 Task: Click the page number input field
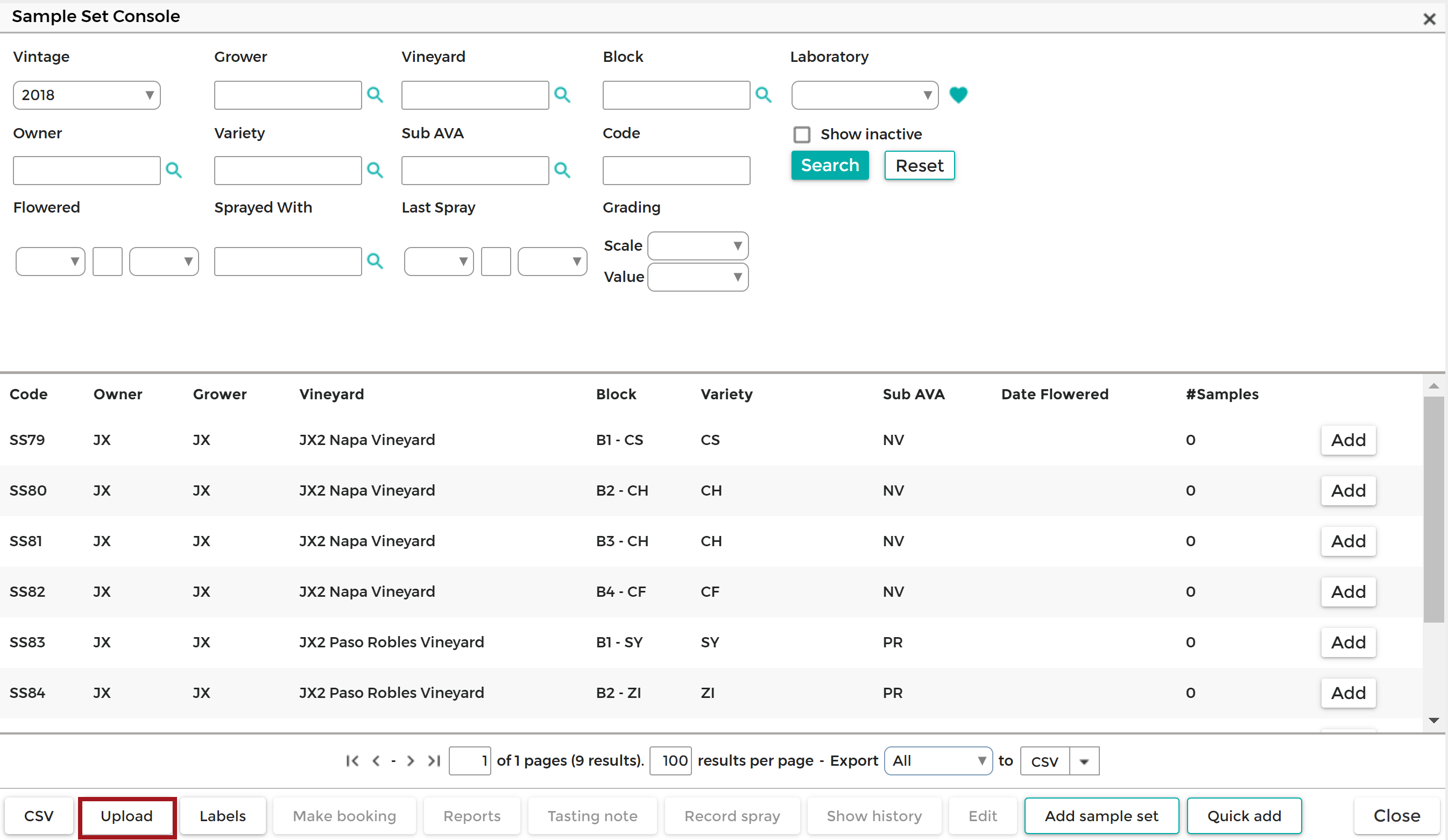469,761
